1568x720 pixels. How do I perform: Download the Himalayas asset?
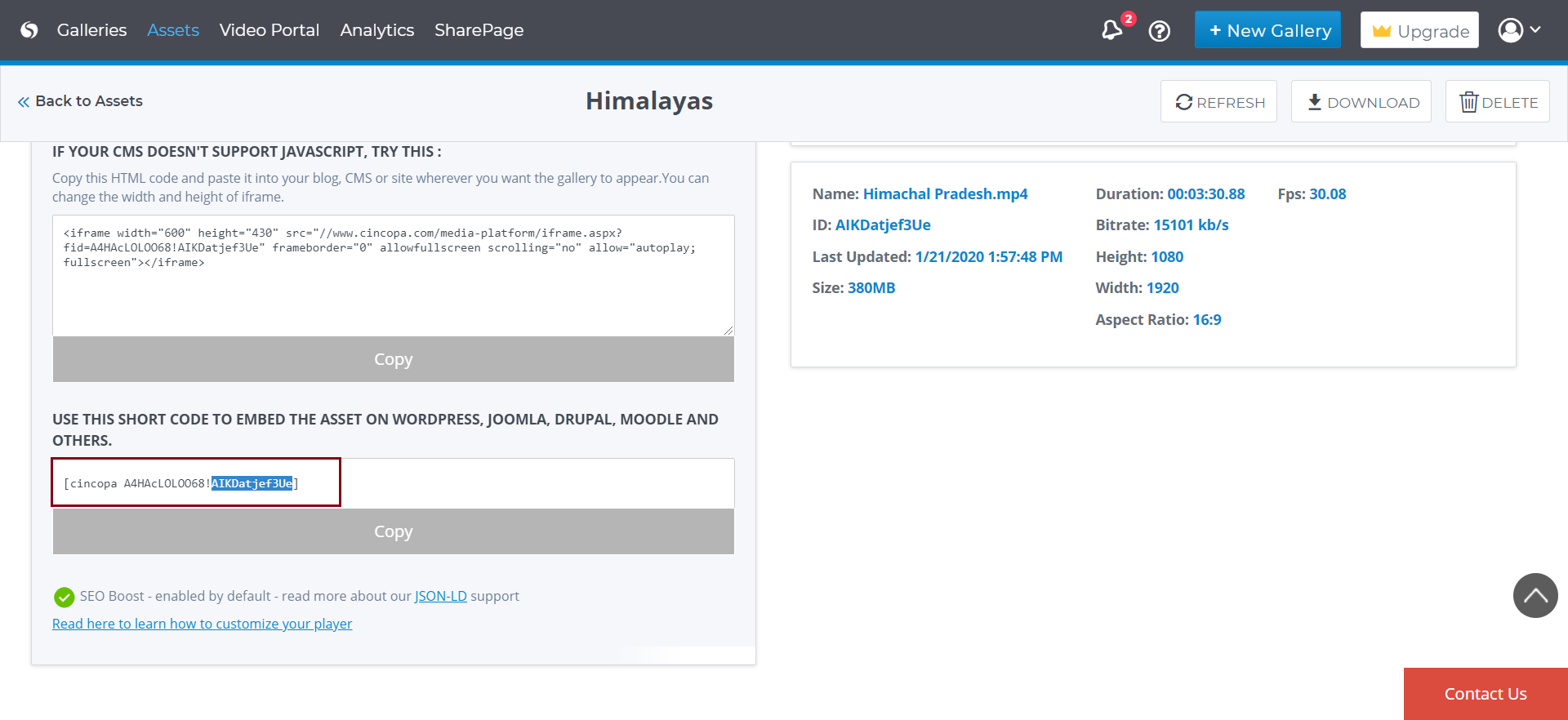click(1361, 102)
